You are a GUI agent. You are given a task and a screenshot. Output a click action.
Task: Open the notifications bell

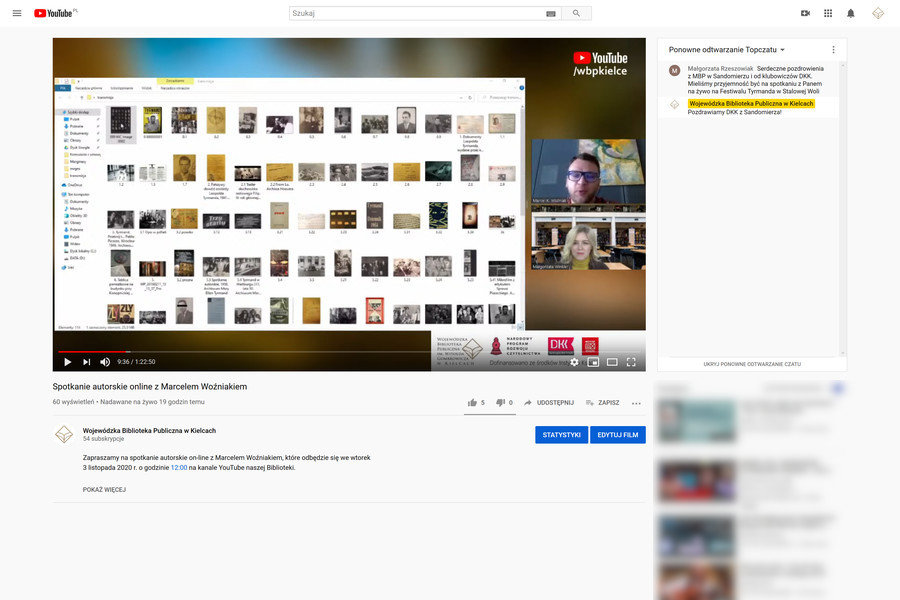tap(851, 13)
